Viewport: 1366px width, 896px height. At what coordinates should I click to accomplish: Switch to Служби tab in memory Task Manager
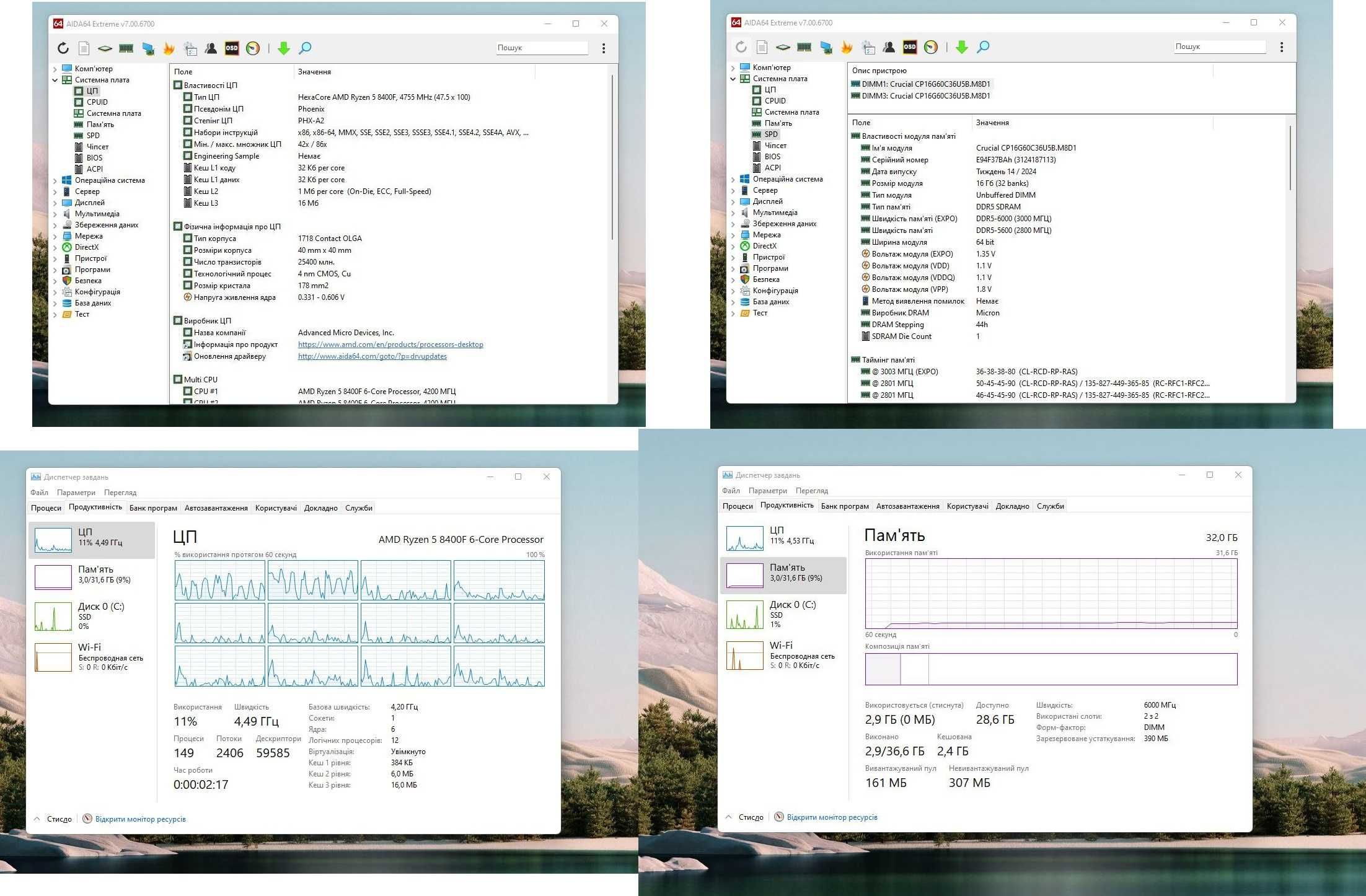pyautogui.click(x=1051, y=506)
